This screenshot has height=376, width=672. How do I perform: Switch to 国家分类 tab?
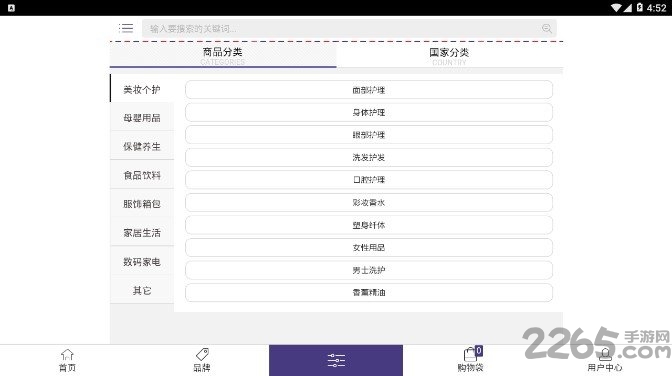449,56
